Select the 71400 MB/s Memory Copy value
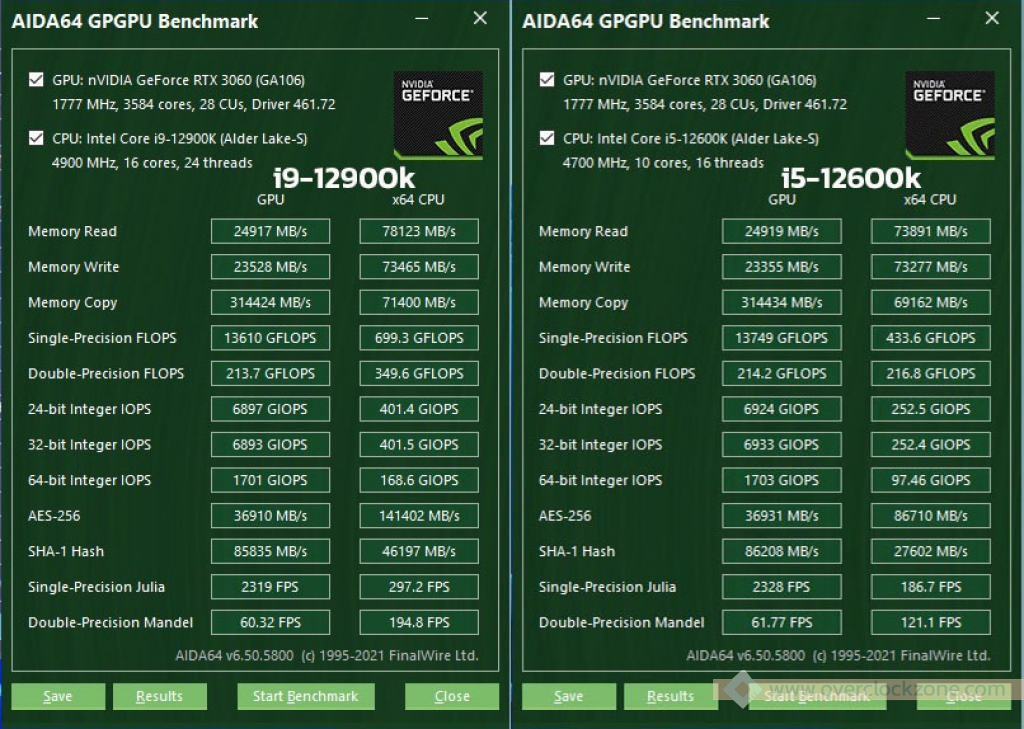1024x729 pixels. 419,302
